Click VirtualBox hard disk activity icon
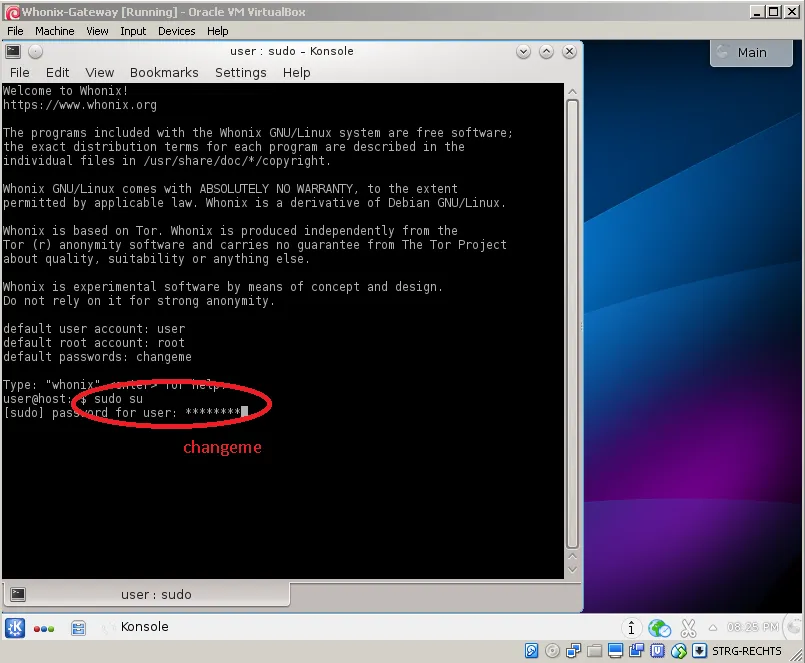Screen dimensions: 805x663 click(x=531, y=651)
